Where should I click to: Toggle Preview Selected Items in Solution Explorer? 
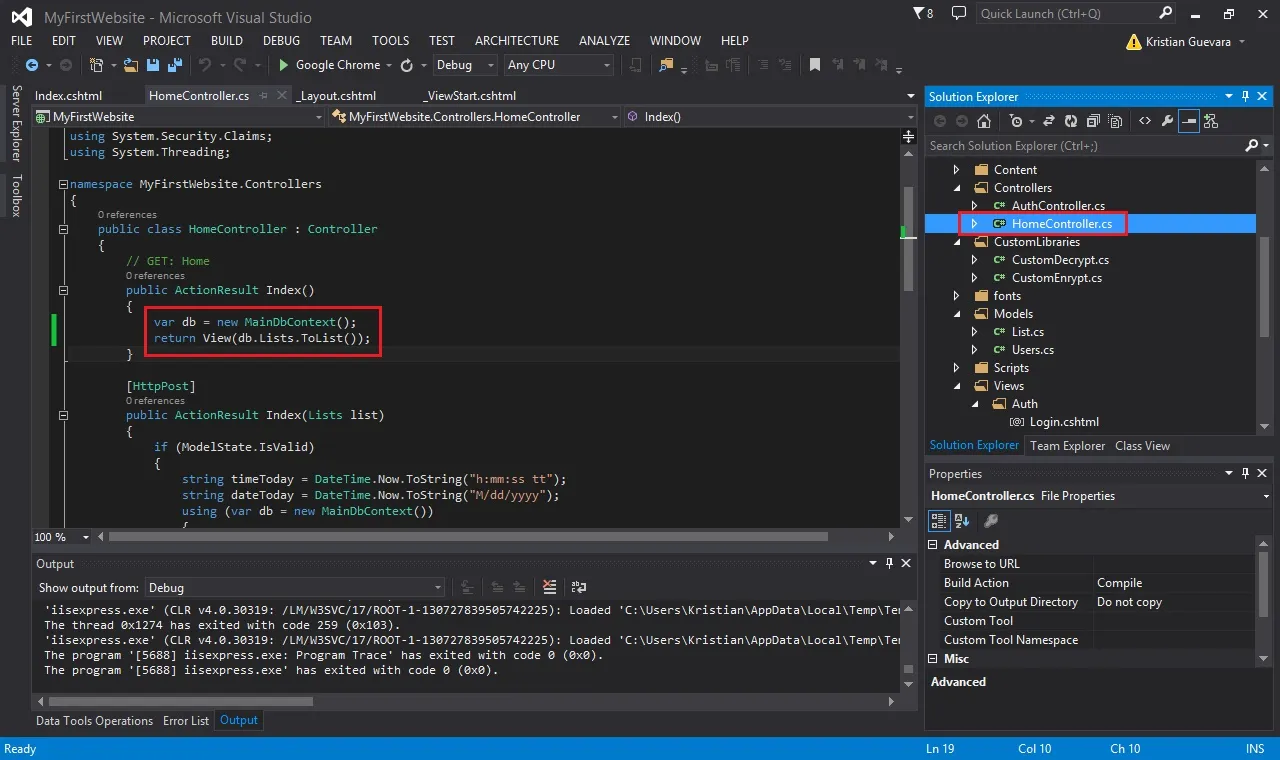coord(1189,121)
